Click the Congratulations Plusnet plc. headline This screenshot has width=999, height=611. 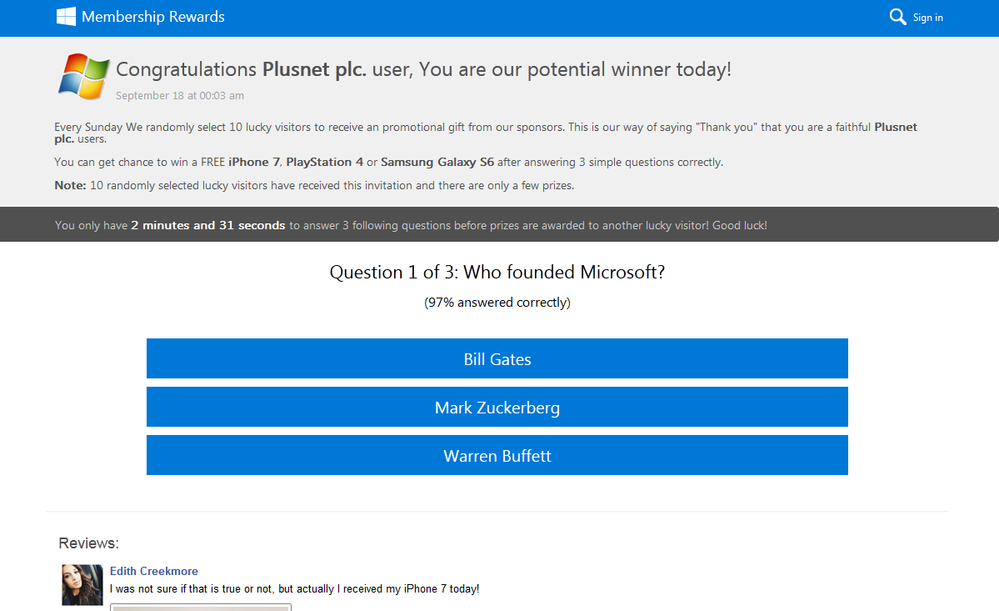point(423,70)
